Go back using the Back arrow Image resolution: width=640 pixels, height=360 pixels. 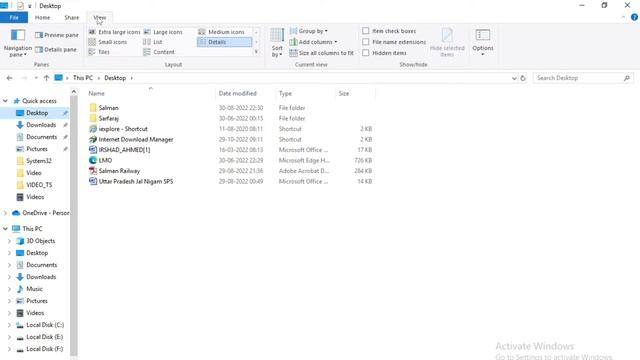click(10, 78)
